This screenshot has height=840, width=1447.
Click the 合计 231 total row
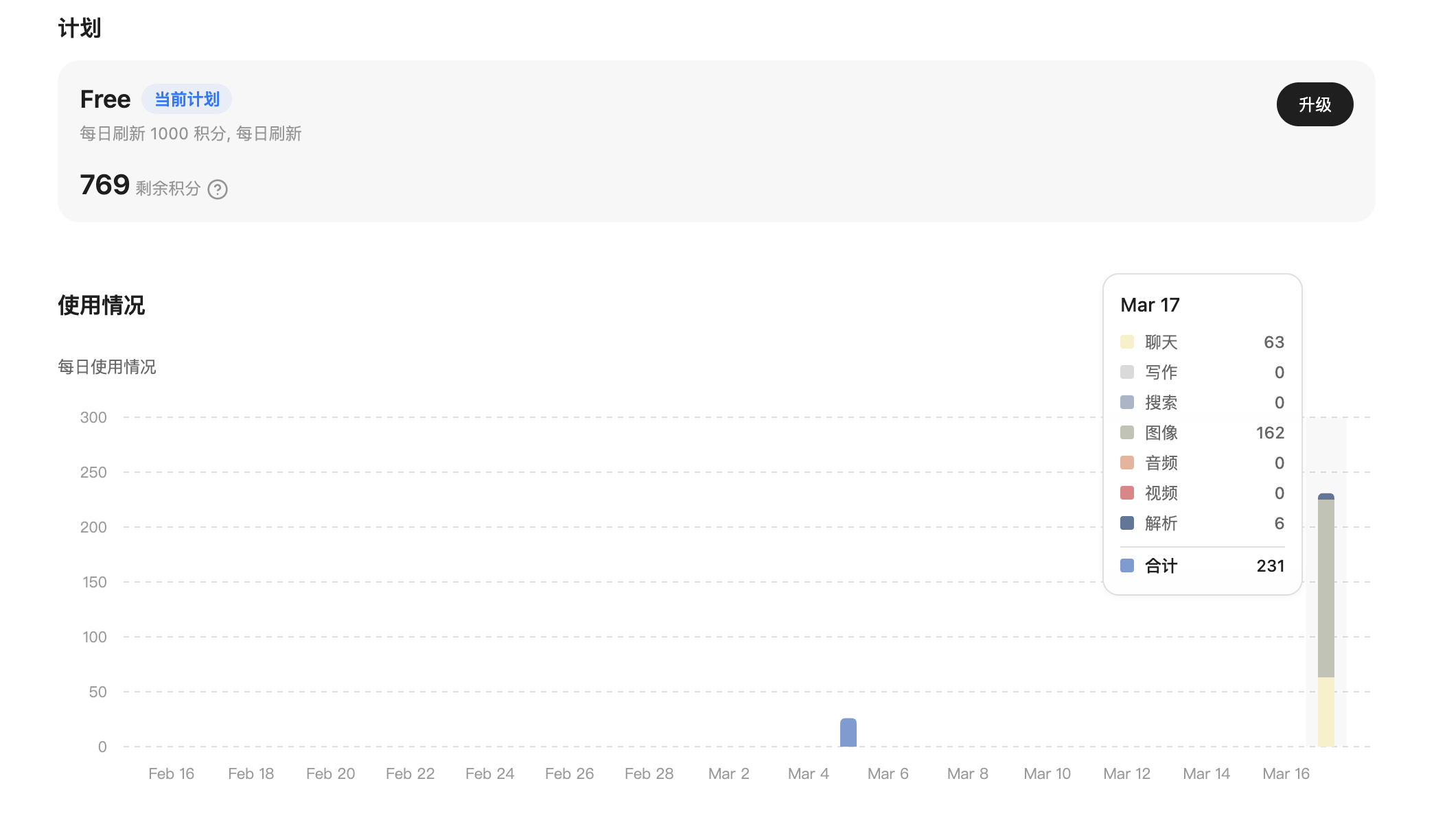coord(1201,565)
